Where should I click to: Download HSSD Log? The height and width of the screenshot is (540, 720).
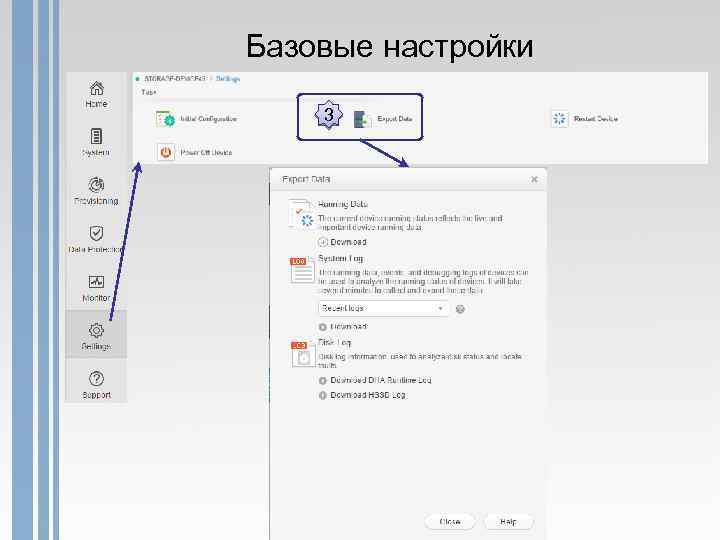point(362,395)
